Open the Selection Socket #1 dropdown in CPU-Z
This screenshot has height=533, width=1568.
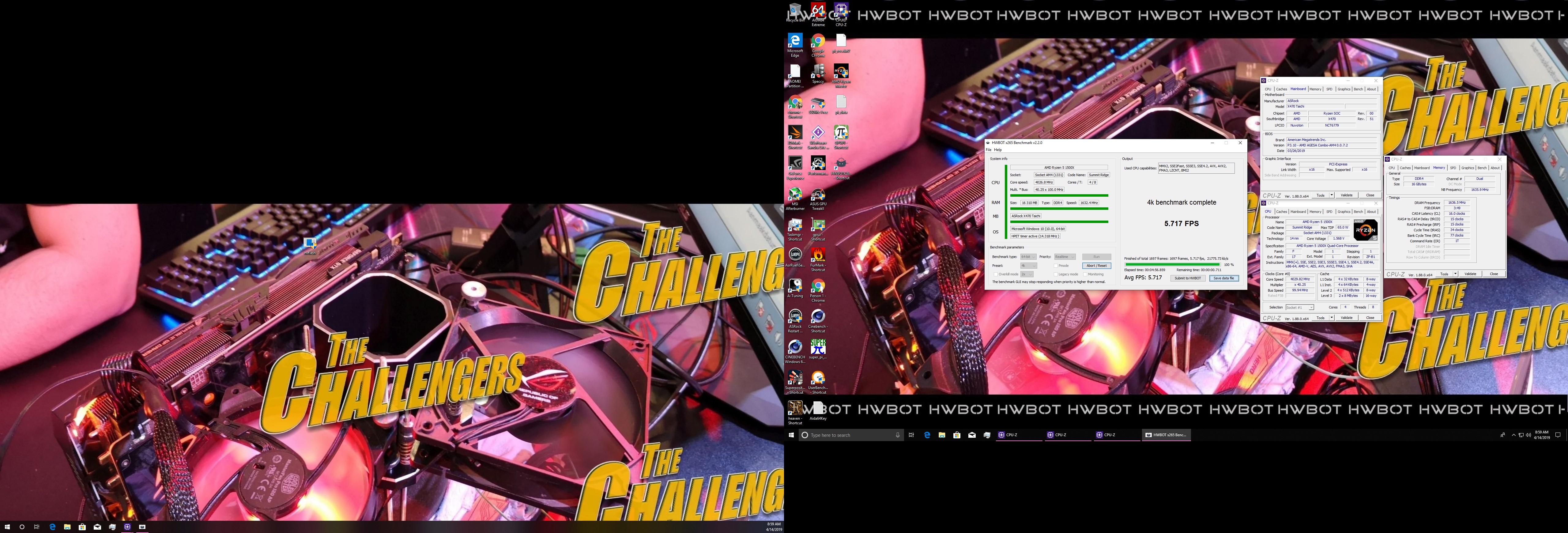[x=1299, y=308]
